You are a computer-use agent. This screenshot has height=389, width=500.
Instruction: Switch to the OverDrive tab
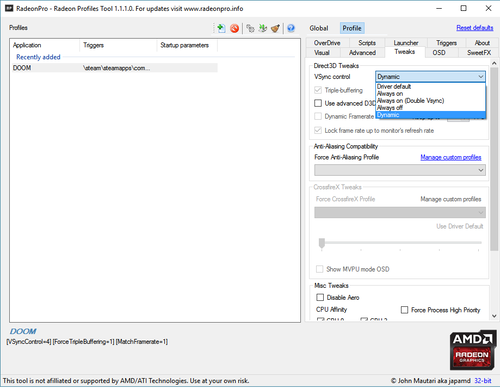(x=327, y=43)
